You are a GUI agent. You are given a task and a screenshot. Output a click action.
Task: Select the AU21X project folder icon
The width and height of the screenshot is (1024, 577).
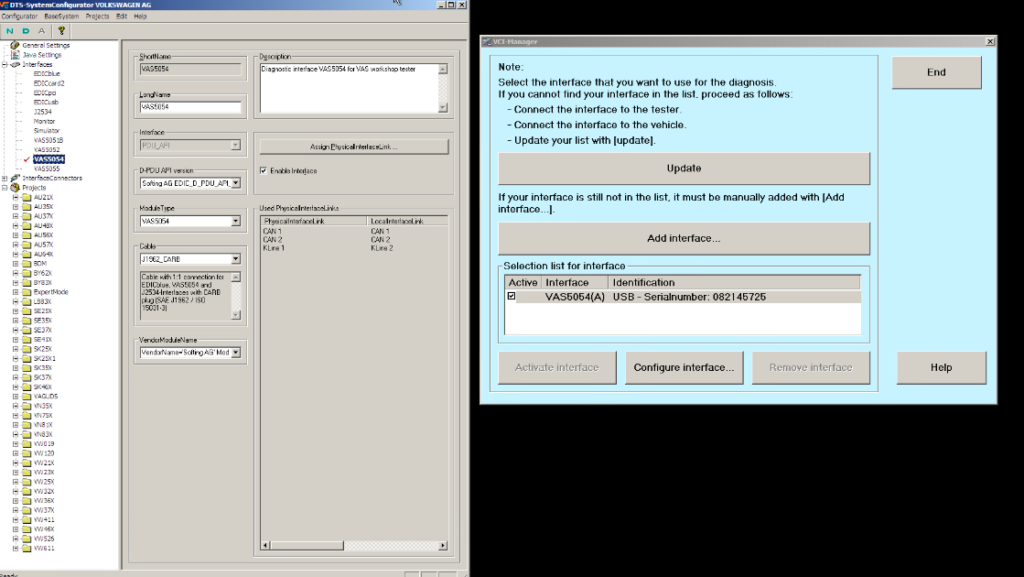tap(26, 197)
